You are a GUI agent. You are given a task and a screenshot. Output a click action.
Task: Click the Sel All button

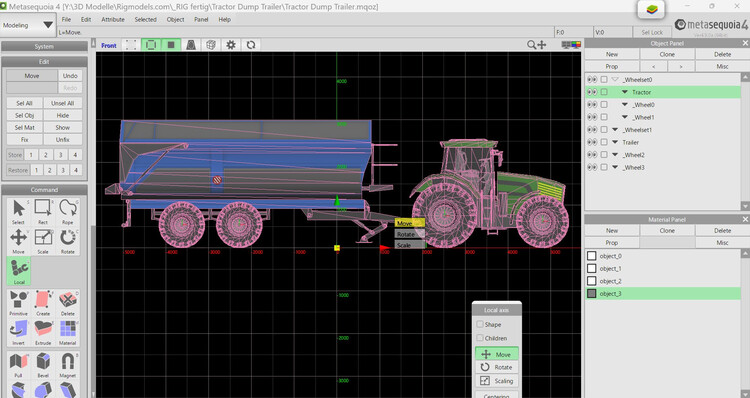24,103
